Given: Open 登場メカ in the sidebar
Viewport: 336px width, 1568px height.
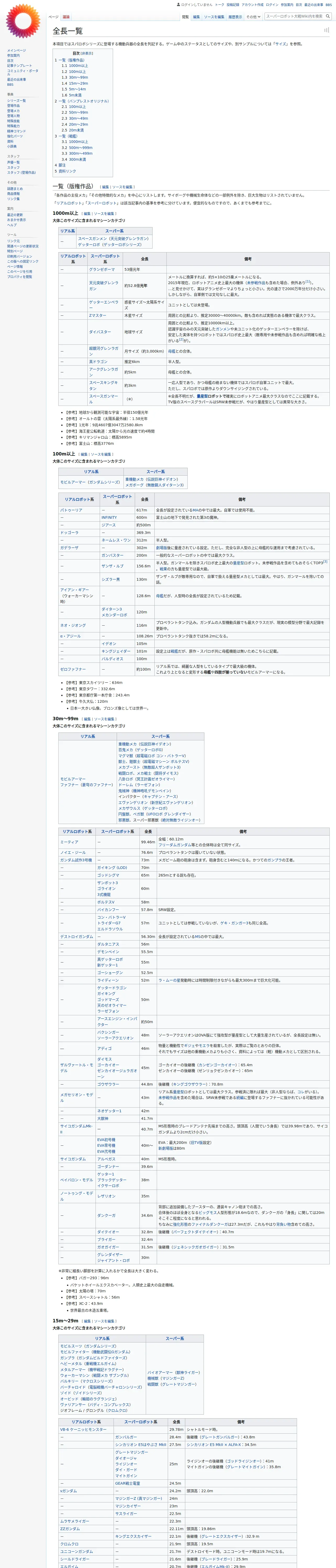Looking at the screenshot, I should point(13,111).
